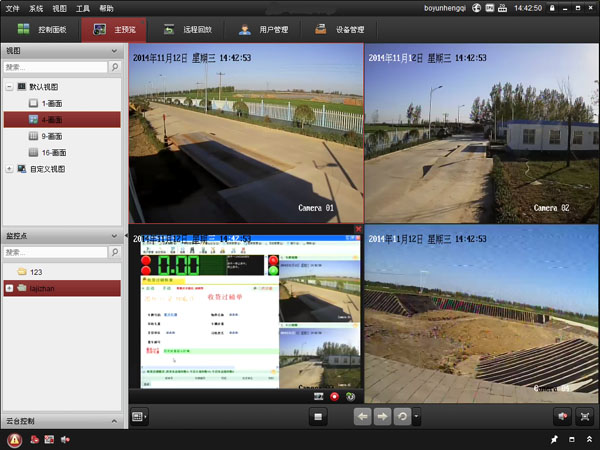This screenshot has height=450, width=600.
Task: Stop all live view with the stop button
Action: pos(320,416)
